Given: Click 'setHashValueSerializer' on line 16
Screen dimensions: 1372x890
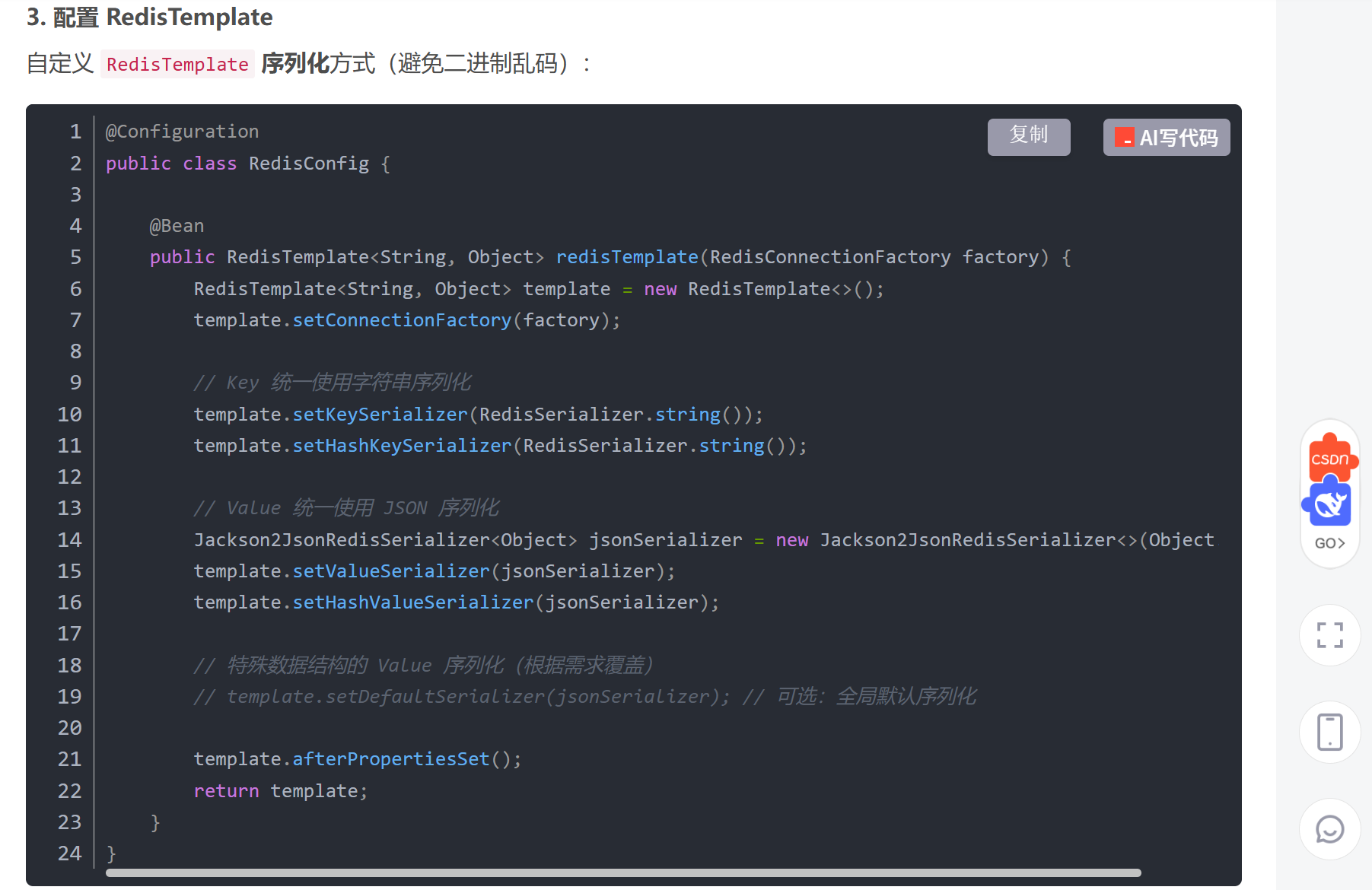Looking at the screenshot, I should (x=413, y=602).
